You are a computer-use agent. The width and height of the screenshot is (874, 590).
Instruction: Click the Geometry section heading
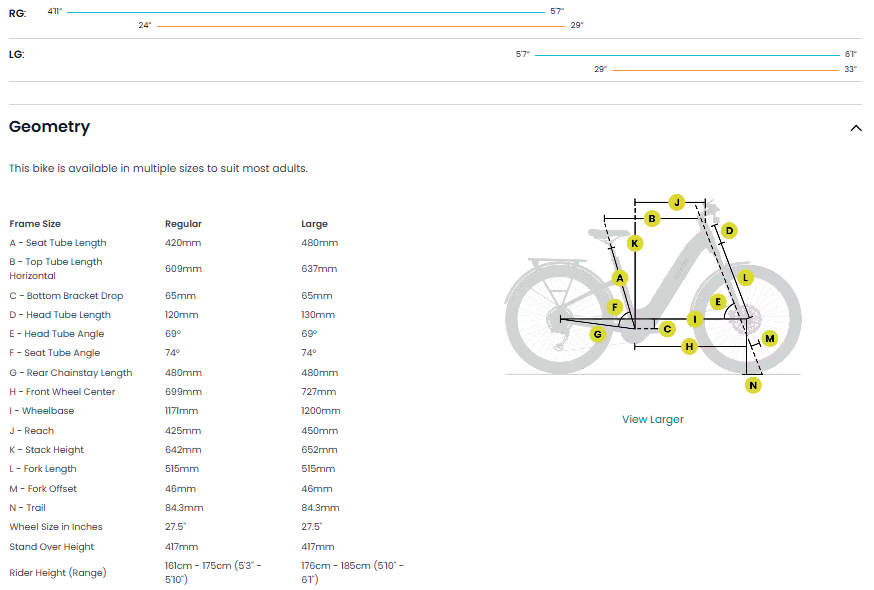tap(49, 127)
